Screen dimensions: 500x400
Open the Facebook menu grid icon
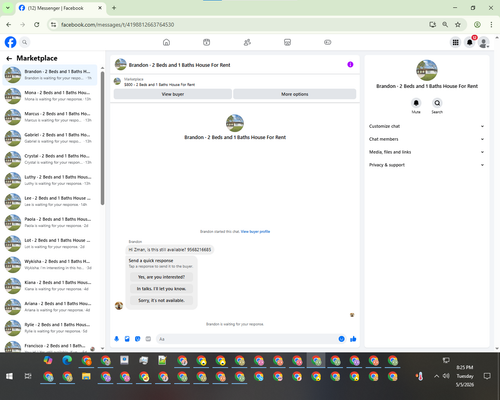pos(455,42)
